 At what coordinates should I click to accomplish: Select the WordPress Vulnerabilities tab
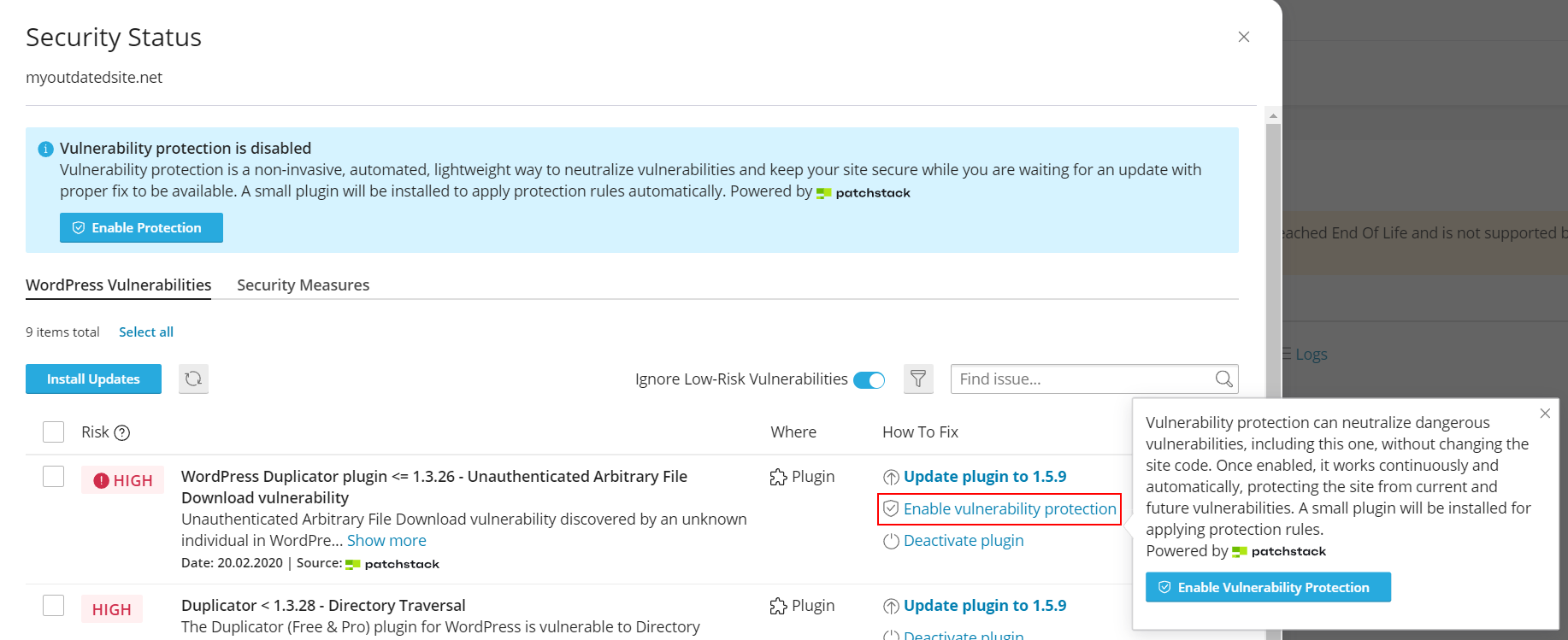coord(119,285)
